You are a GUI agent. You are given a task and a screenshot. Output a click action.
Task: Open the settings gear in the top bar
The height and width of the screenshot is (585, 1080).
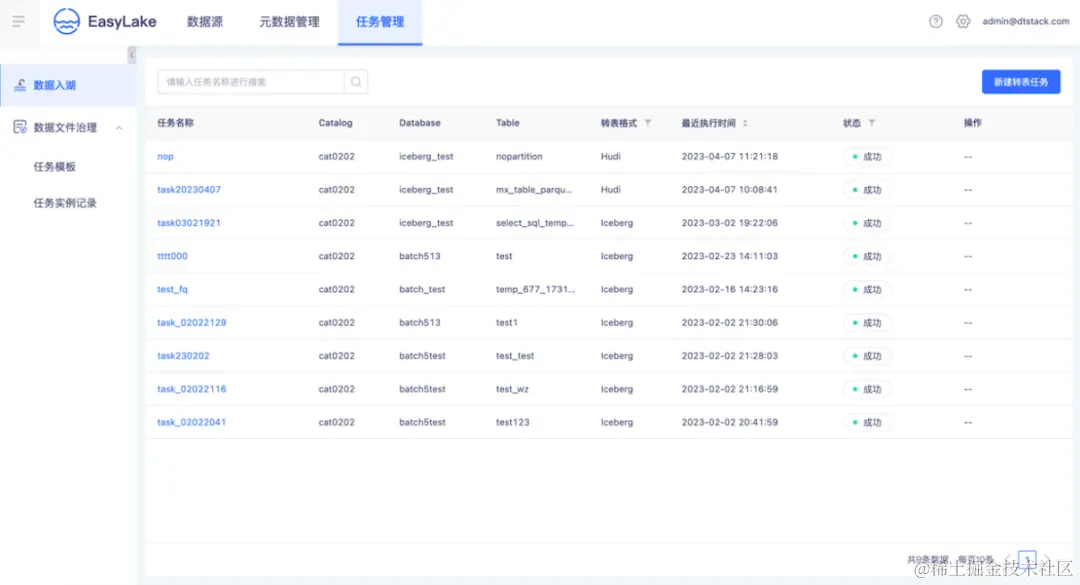click(962, 20)
